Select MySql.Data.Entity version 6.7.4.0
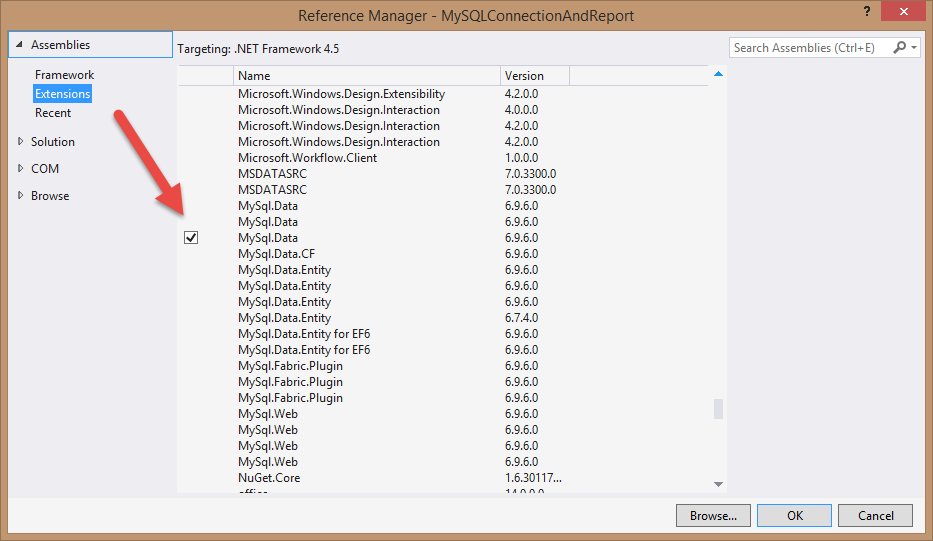 [x=443, y=318]
